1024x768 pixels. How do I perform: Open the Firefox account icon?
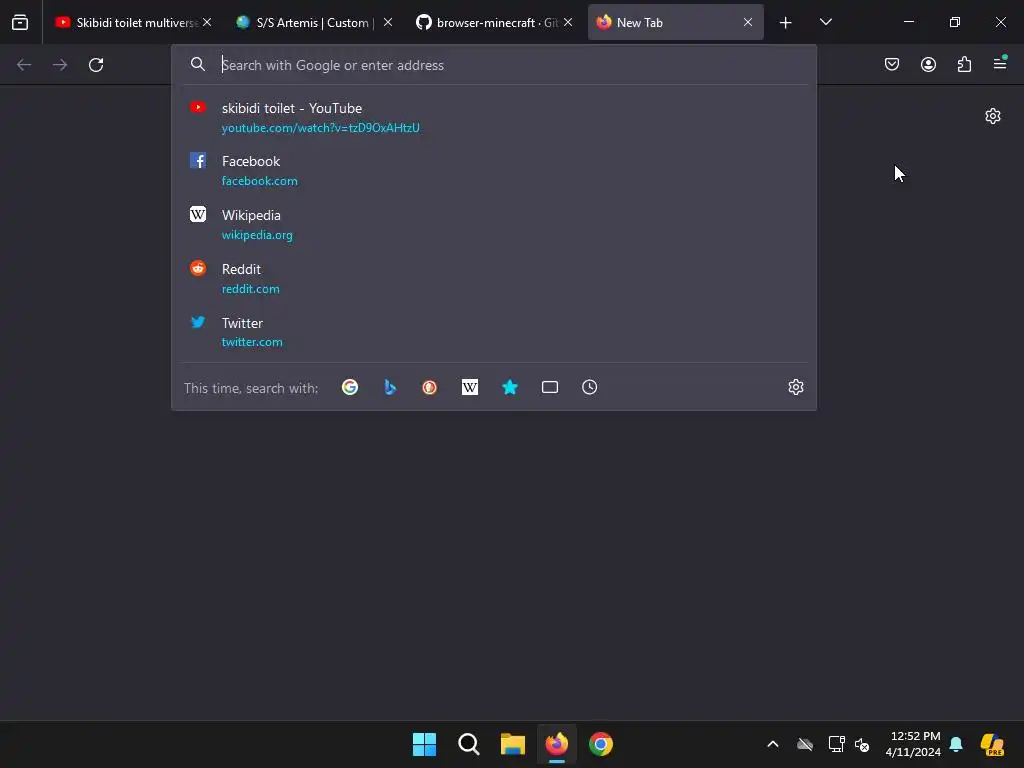coord(928,64)
